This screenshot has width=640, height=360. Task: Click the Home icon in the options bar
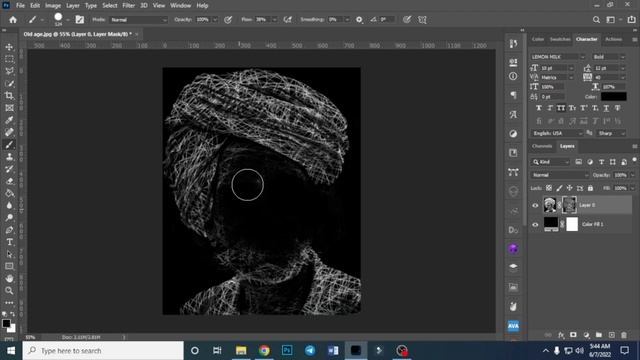pos(13,20)
